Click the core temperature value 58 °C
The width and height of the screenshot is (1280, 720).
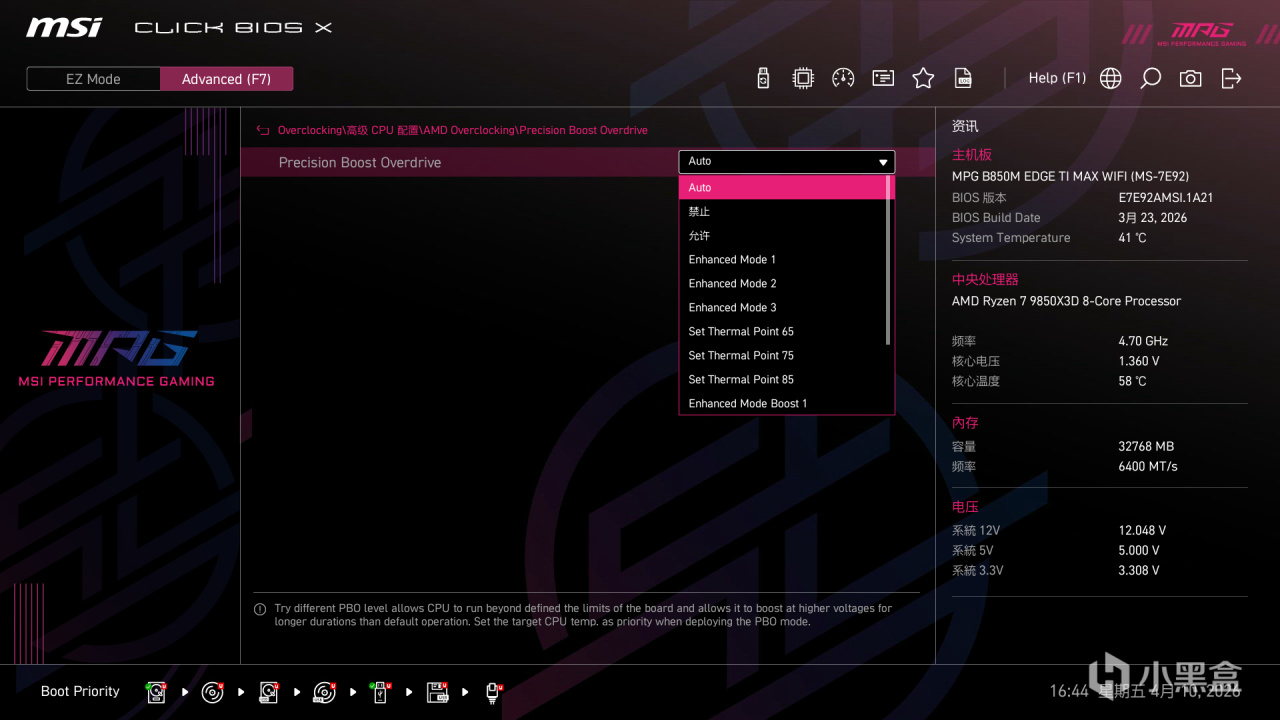(1133, 381)
